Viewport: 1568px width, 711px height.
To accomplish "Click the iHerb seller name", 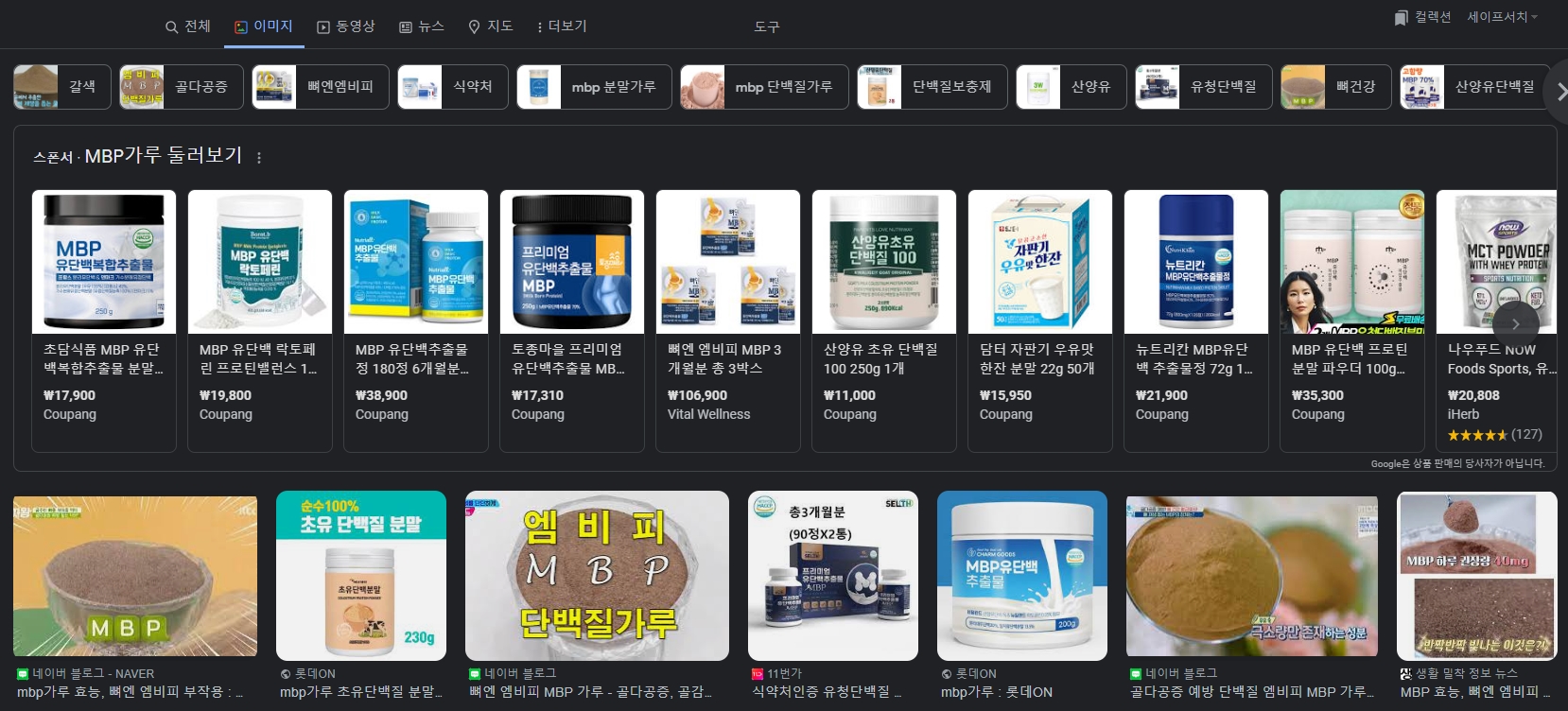I will 1463,414.
